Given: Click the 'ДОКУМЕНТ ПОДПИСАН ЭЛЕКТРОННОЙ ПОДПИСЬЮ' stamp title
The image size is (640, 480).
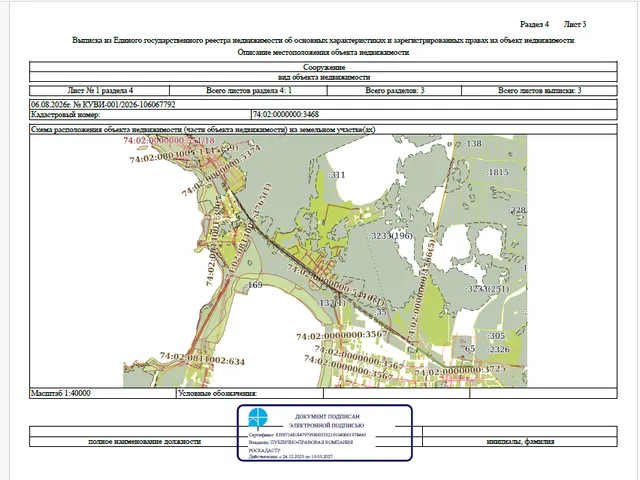Looking at the screenshot, I should click(327, 421).
